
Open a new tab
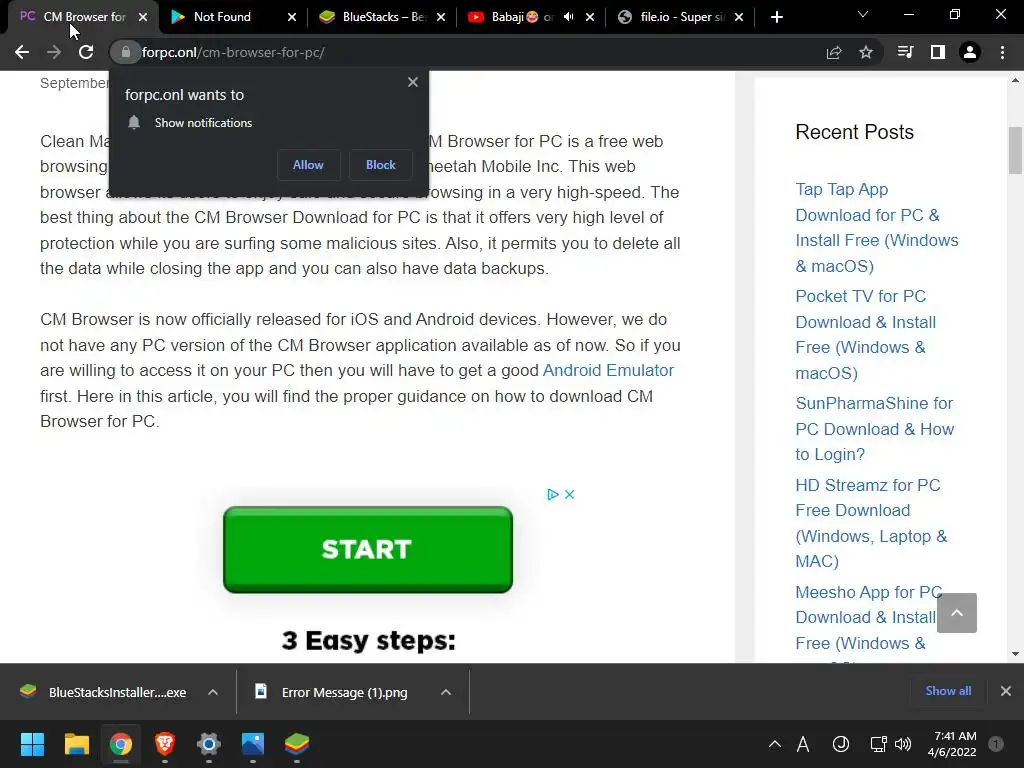click(776, 17)
